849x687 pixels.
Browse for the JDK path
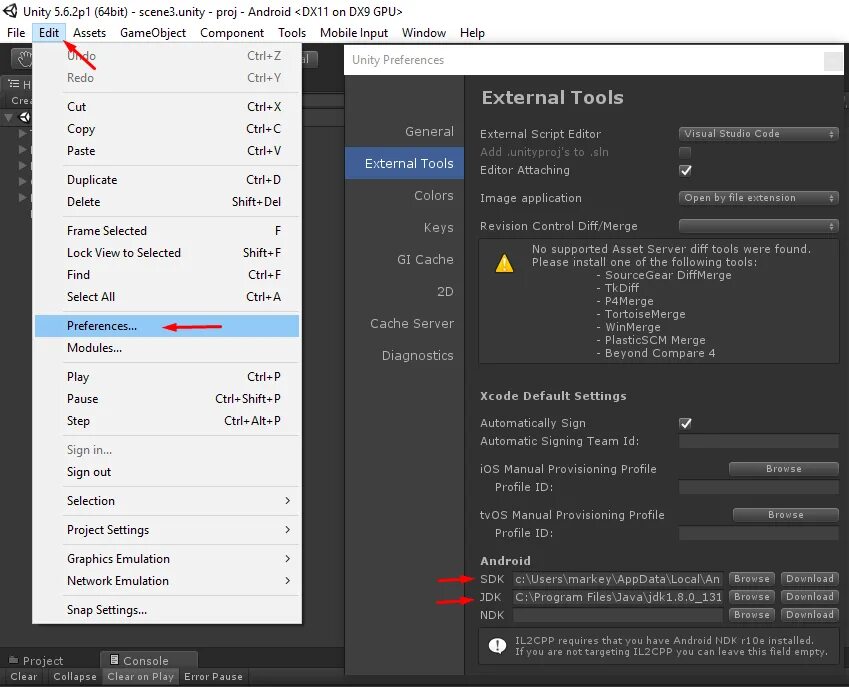[x=752, y=597]
